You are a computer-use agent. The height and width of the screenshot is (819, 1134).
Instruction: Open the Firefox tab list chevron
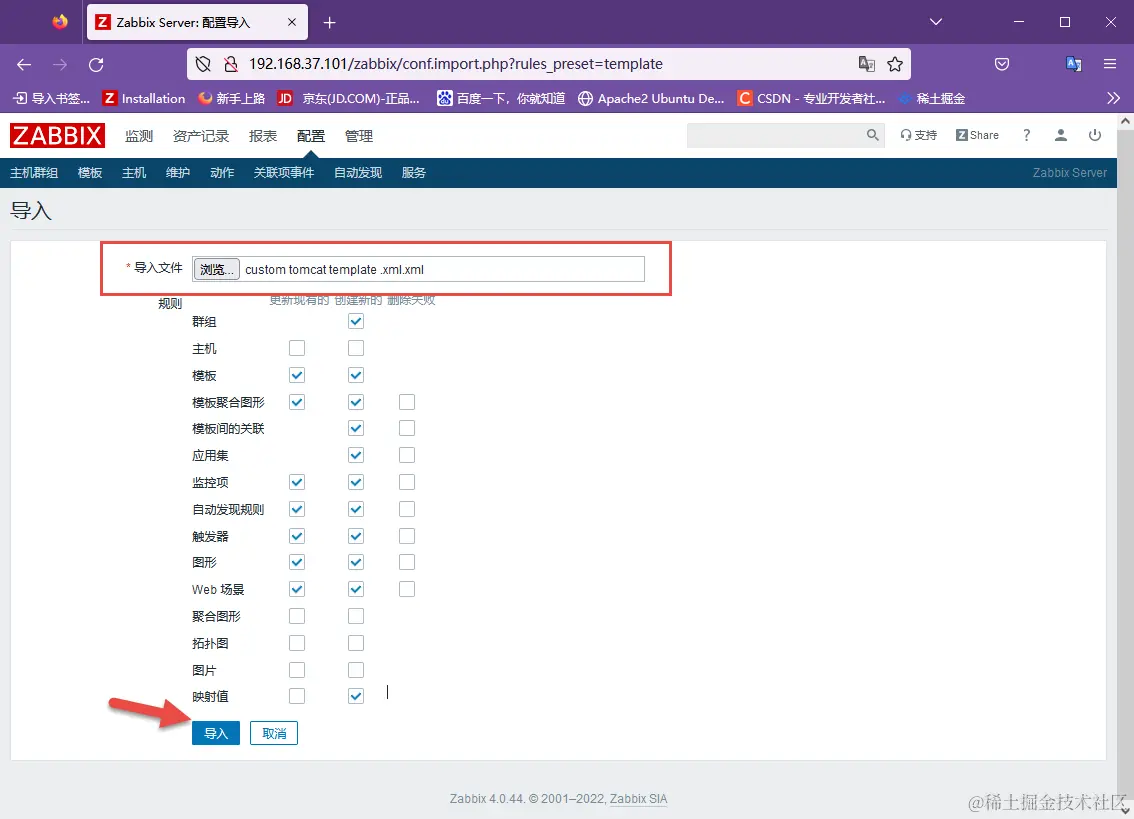(x=934, y=21)
